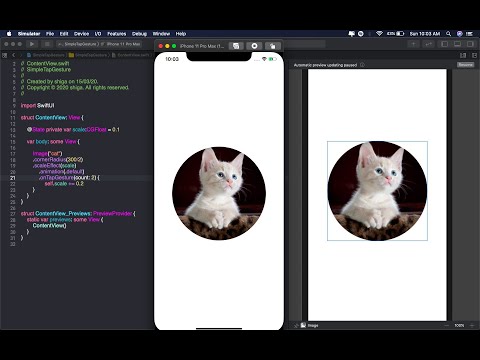Click the Image label in canvas footer
Screen dimensions: 480x360
coord(313,325)
